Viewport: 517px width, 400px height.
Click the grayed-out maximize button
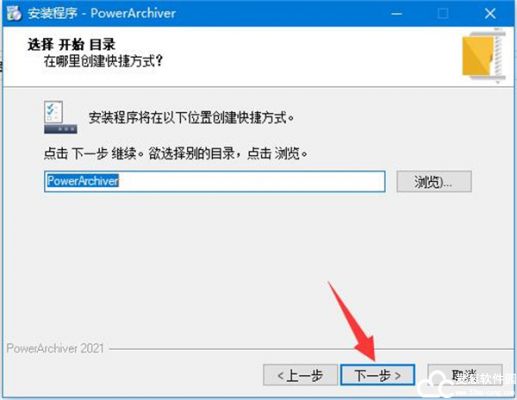[443, 14]
